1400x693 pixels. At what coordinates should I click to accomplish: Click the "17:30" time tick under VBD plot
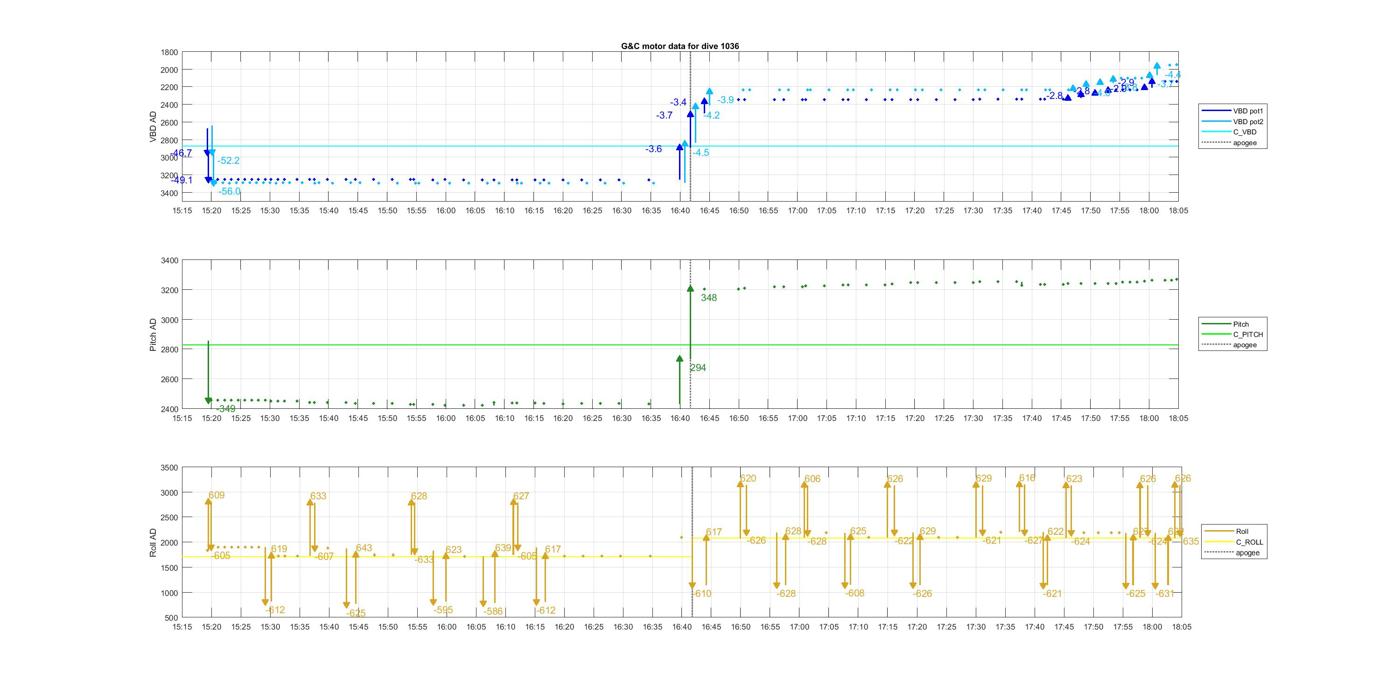point(975,211)
